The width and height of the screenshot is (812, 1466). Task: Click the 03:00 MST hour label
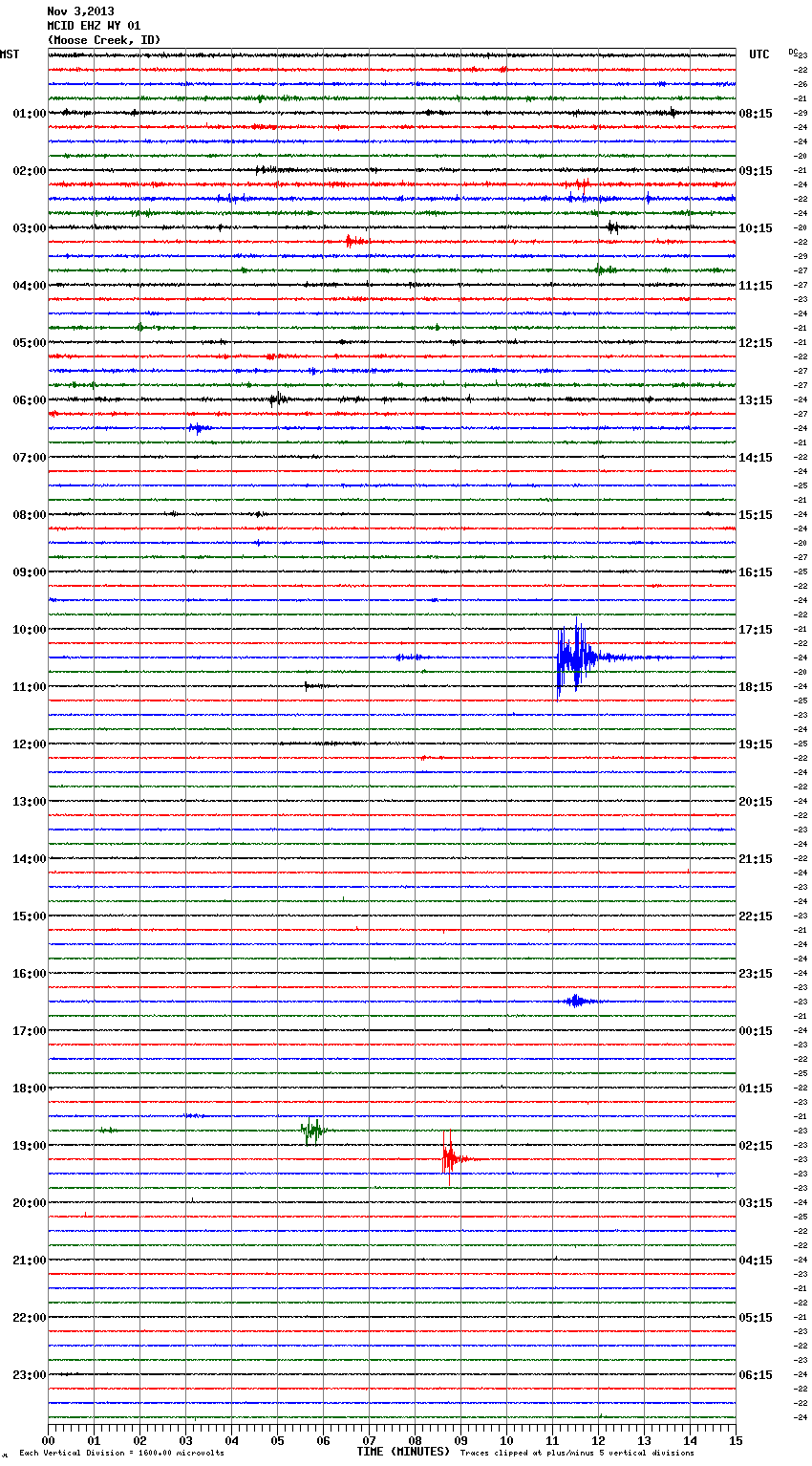pos(30,228)
